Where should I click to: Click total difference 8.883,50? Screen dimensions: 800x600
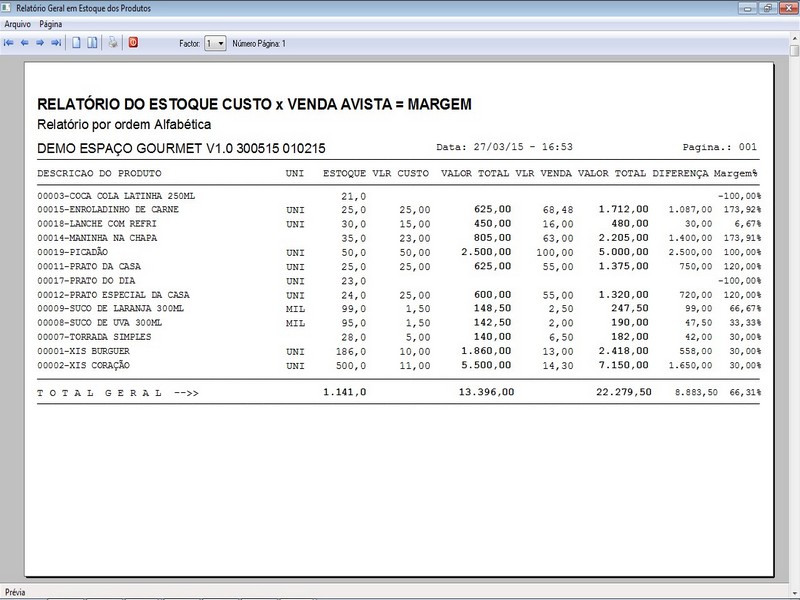696,392
